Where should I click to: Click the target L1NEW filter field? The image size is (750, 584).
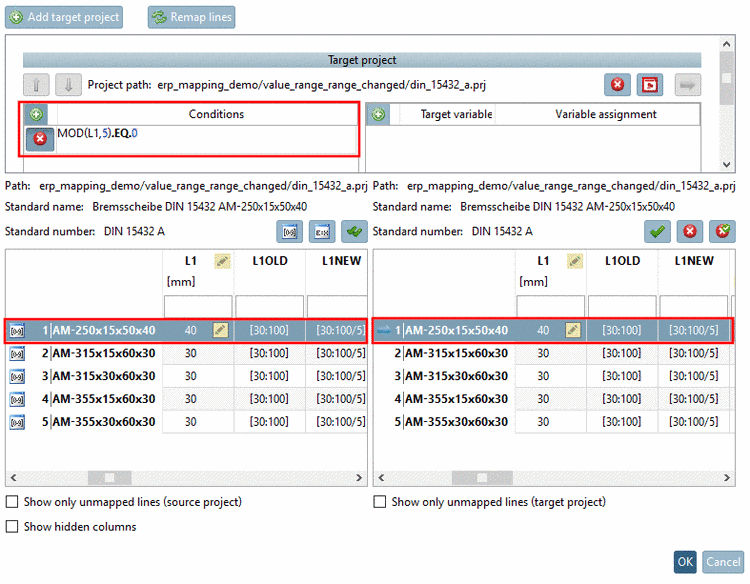[x=694, y=306]
